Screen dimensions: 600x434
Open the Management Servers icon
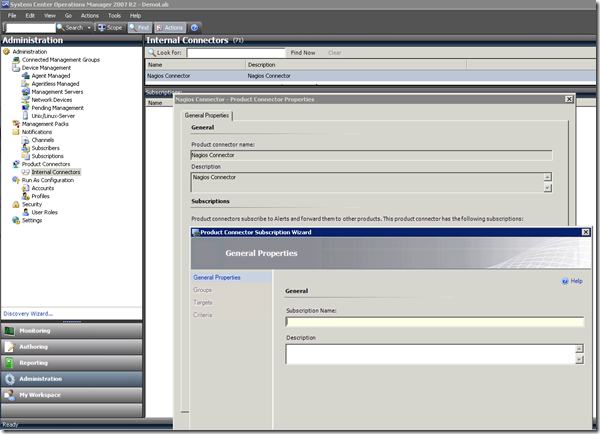[26, 92]
